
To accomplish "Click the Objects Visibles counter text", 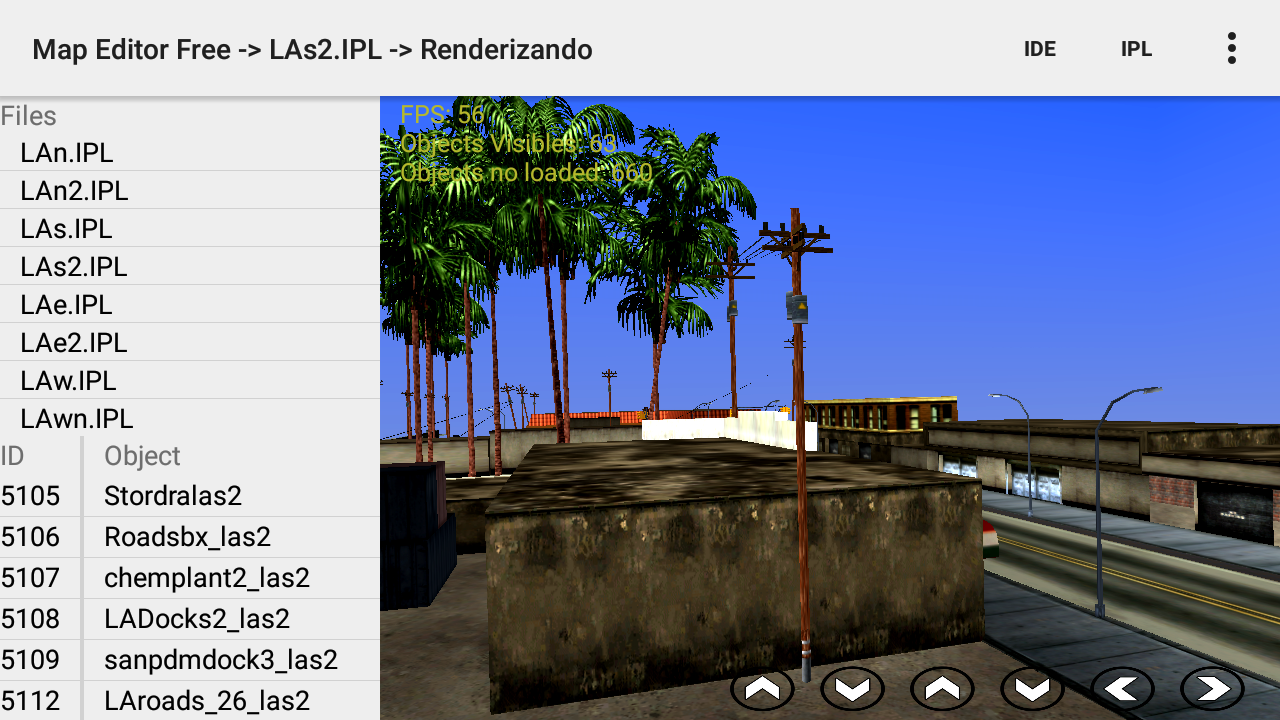I will [508, 144].
